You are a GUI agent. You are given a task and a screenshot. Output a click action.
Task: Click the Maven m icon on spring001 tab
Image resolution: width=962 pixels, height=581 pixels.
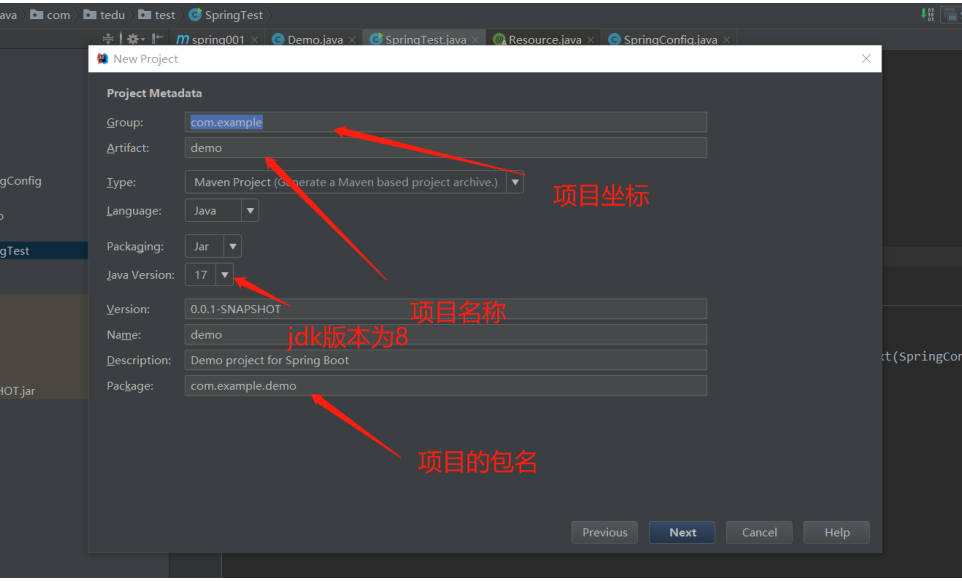click(x=182, y=40)
